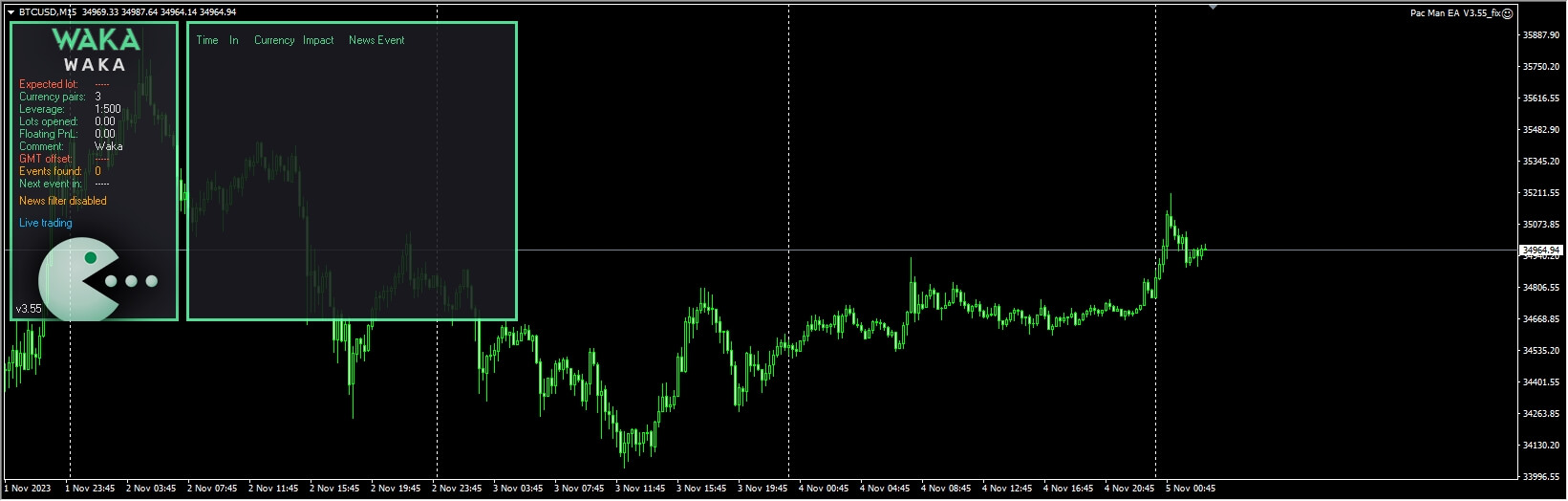This screenshot has width=1568, height=501.
Task: Click the 'Pac Man EA V3.55_fix' label
Action: (1455, 13)
